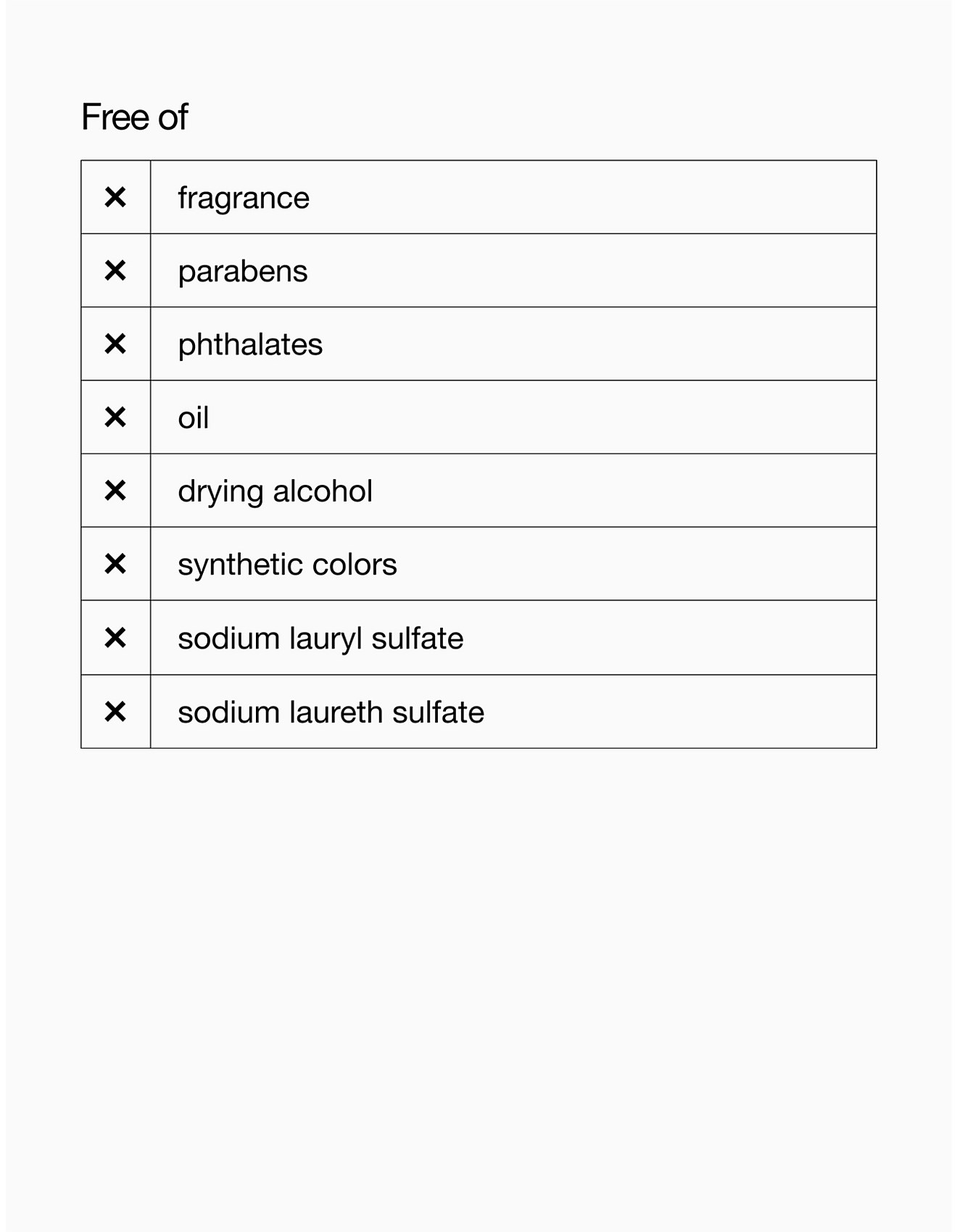Viewport: 957px width, 1232px height.
Task: Click the word "alcohol" in the table
Action: point(323,491)
